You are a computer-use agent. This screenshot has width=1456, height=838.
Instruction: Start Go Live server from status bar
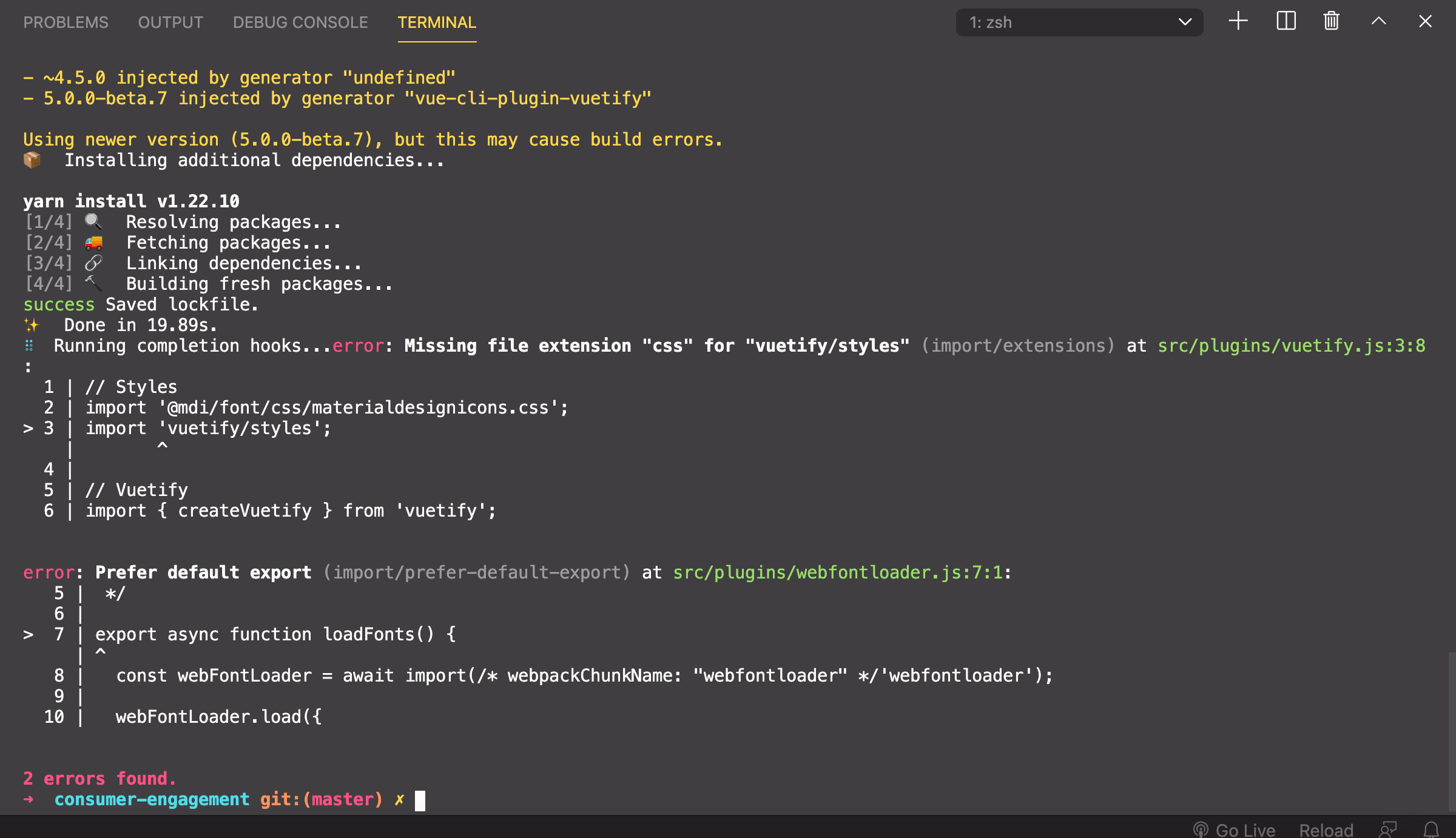1235,829
